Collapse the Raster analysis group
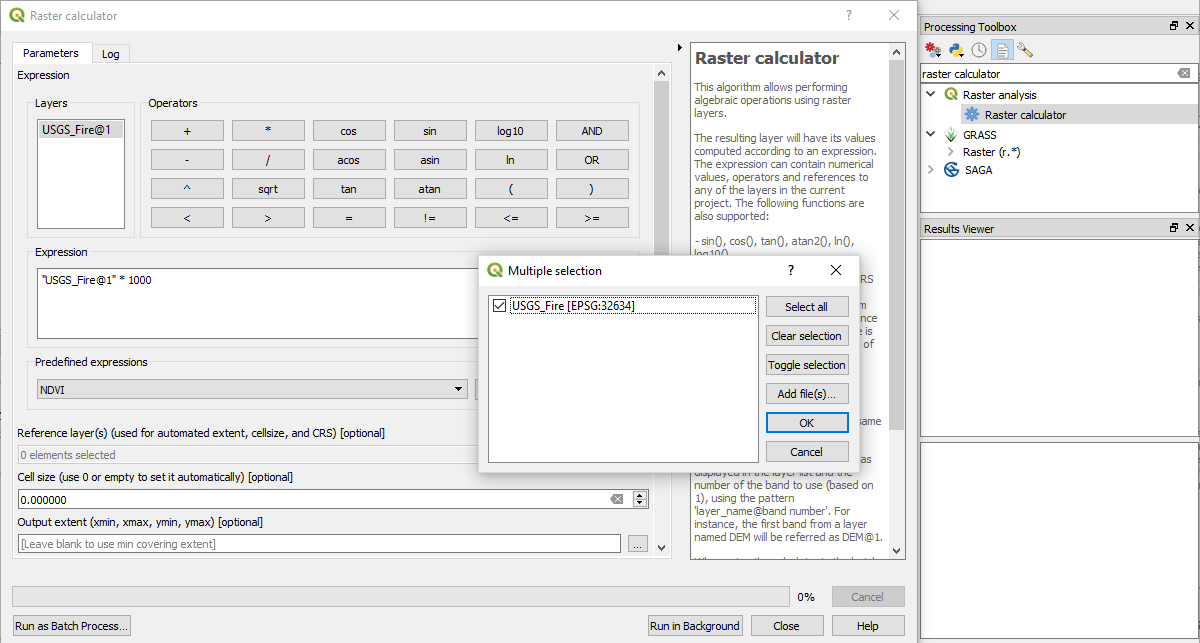The height and width of the screenshot is (643, 1200). coord(931,93)
